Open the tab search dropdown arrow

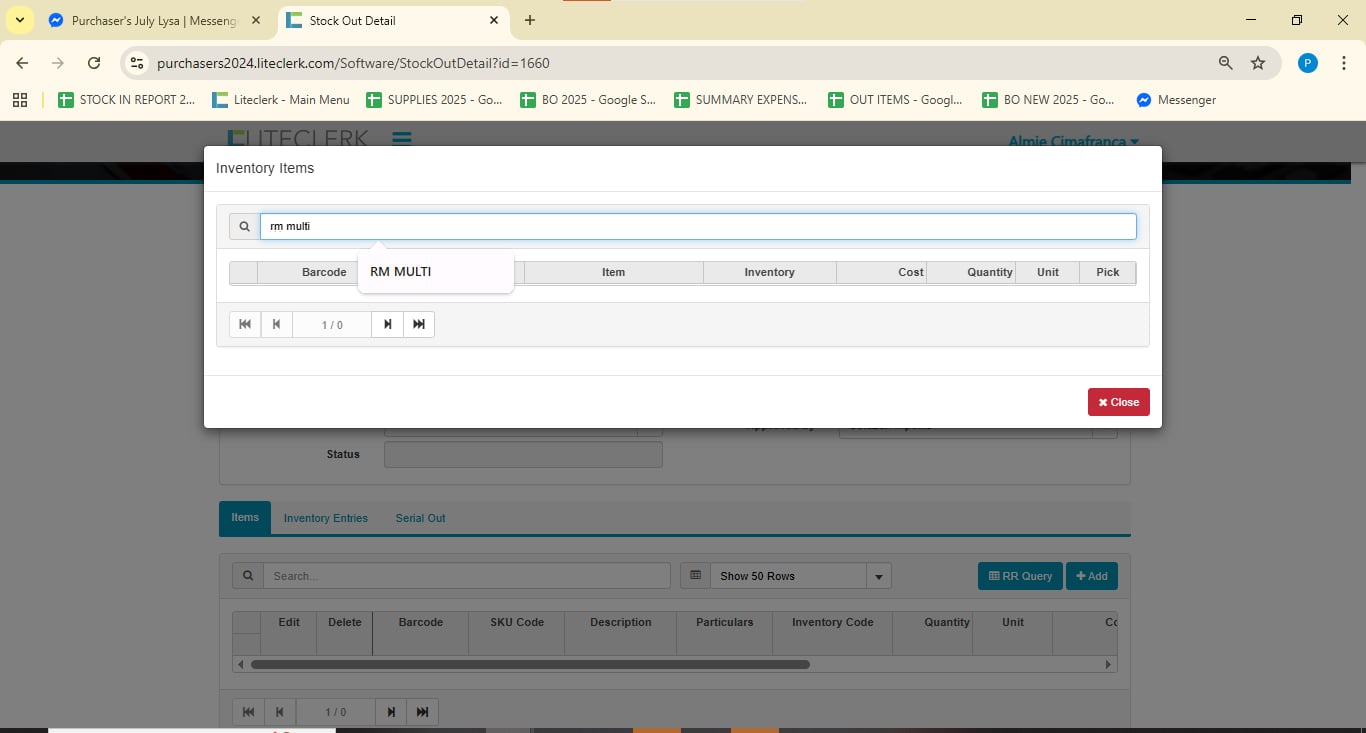19,20
